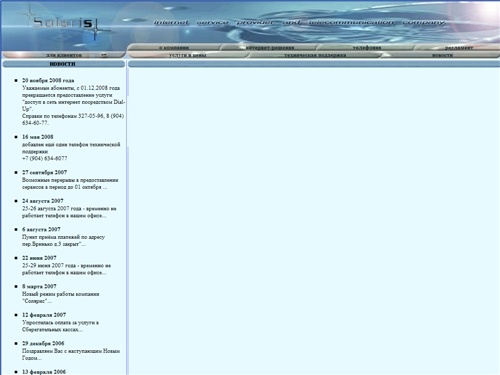This screenshot has width=500, height=375.
Task: Click the news date "8 марта 2007"
Action: point(39,286)
